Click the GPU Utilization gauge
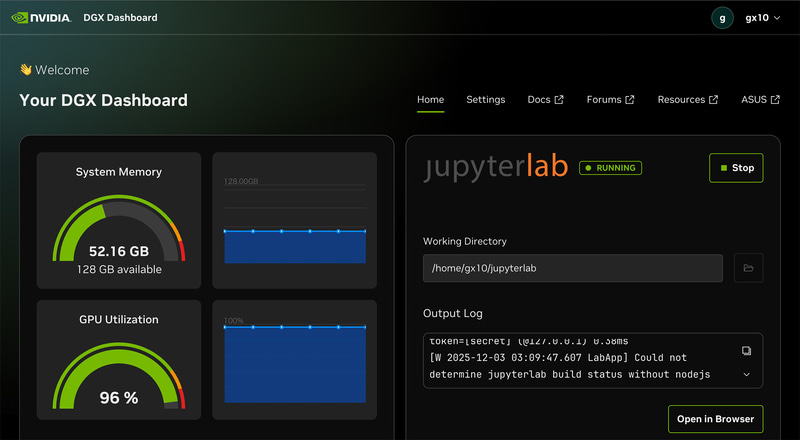 click(x=119, y=375)
